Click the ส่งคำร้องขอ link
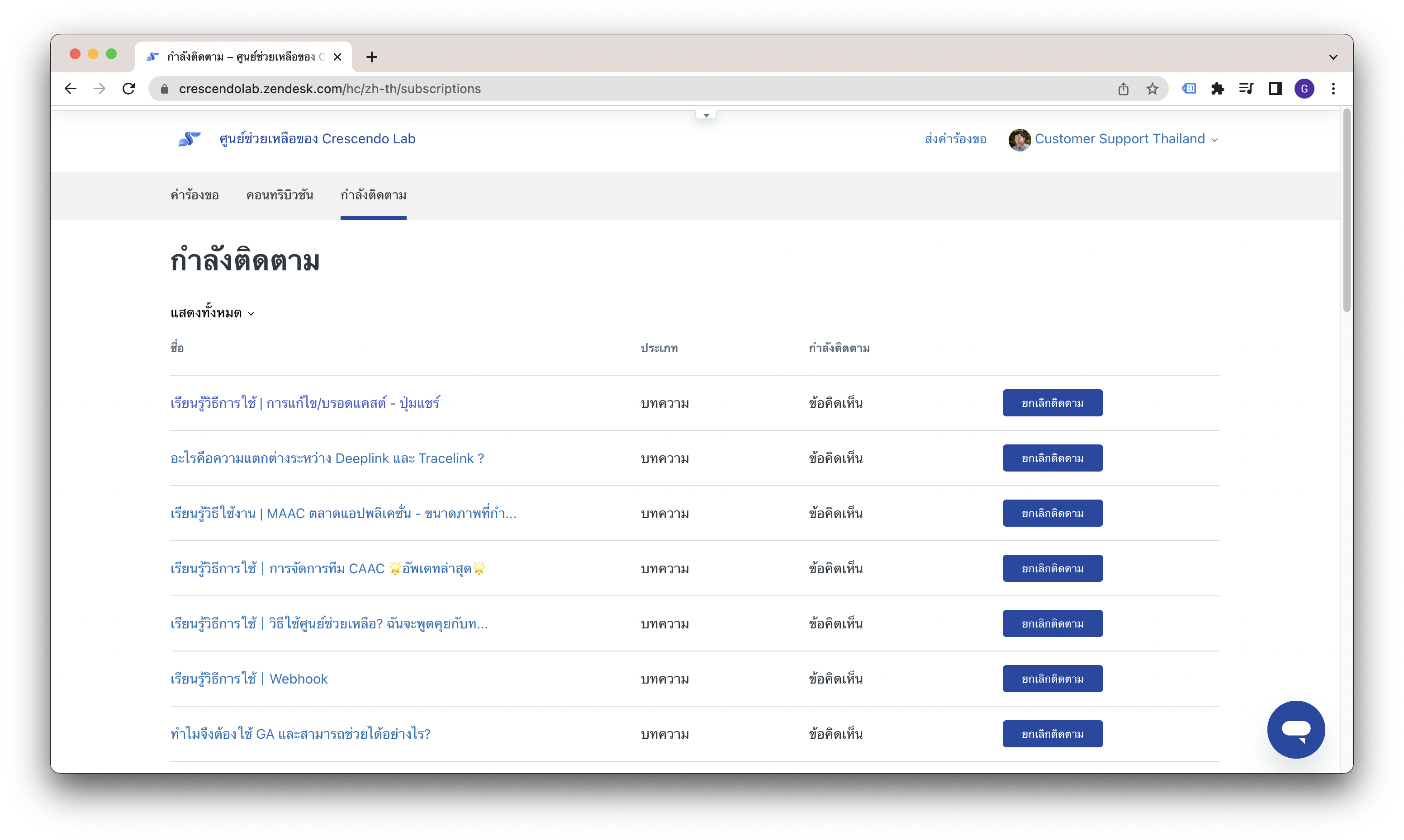Image resolution: width=1404 pixels, height=840 pixels. tap(956, 139)
